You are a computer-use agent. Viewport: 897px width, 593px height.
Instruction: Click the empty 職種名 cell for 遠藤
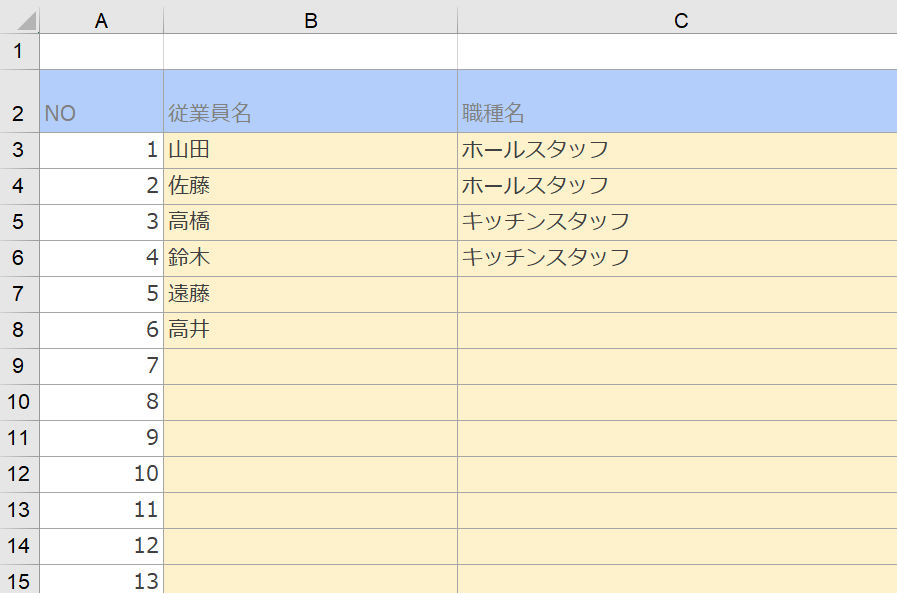coord(677,294)
